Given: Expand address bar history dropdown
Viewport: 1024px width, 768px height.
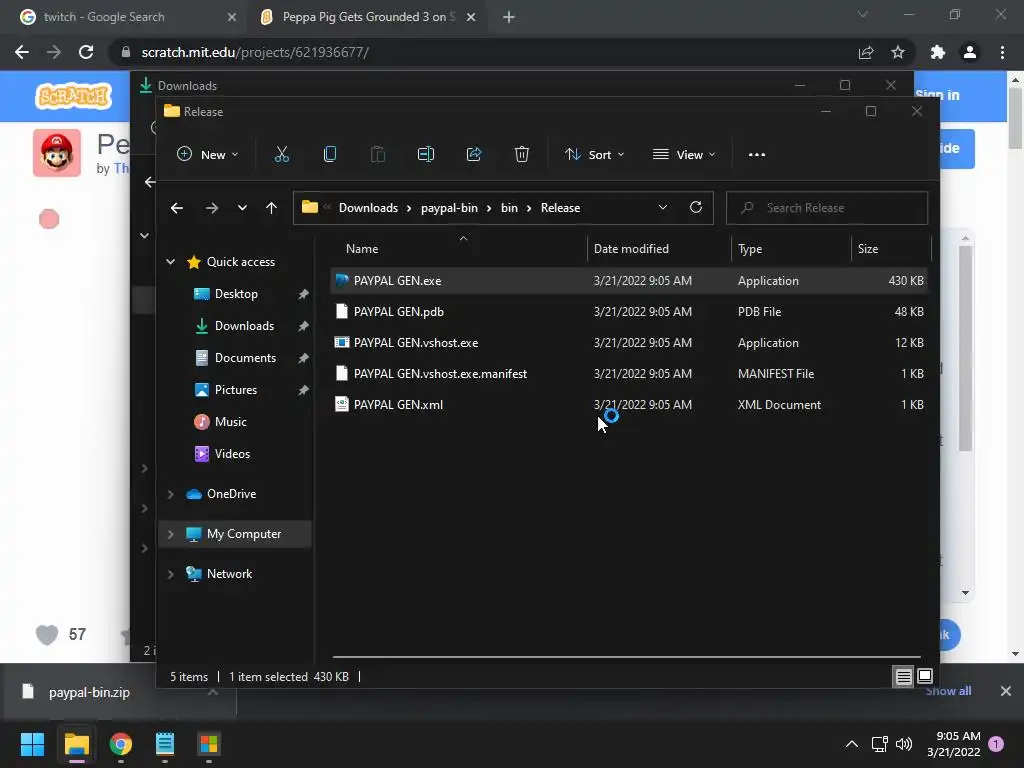Looking at the screenshot, I should [x=663, y=207].
